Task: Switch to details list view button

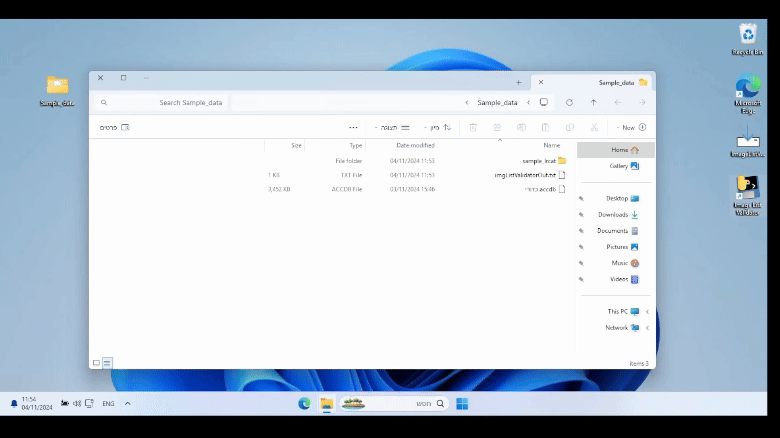Action: click(x=107, y=363)
